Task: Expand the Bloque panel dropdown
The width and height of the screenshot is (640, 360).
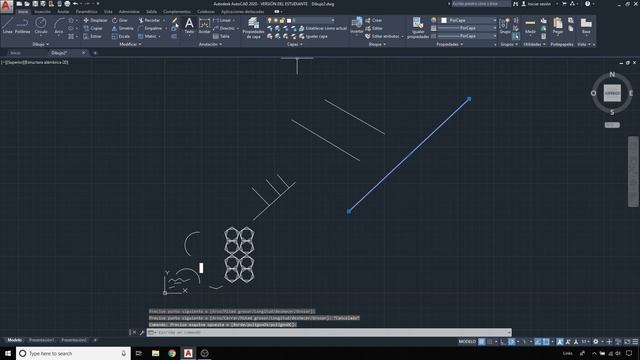Action: 377,44
